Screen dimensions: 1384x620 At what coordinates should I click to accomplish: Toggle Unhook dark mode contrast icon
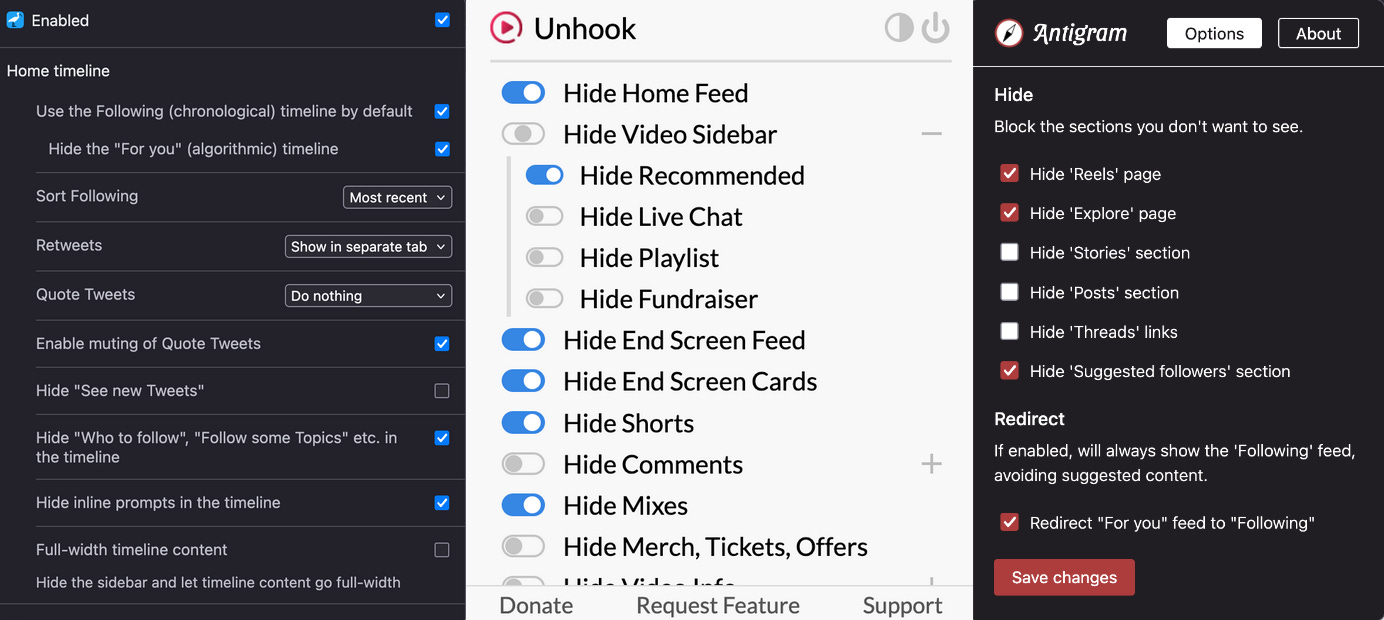tap(899, 28)
